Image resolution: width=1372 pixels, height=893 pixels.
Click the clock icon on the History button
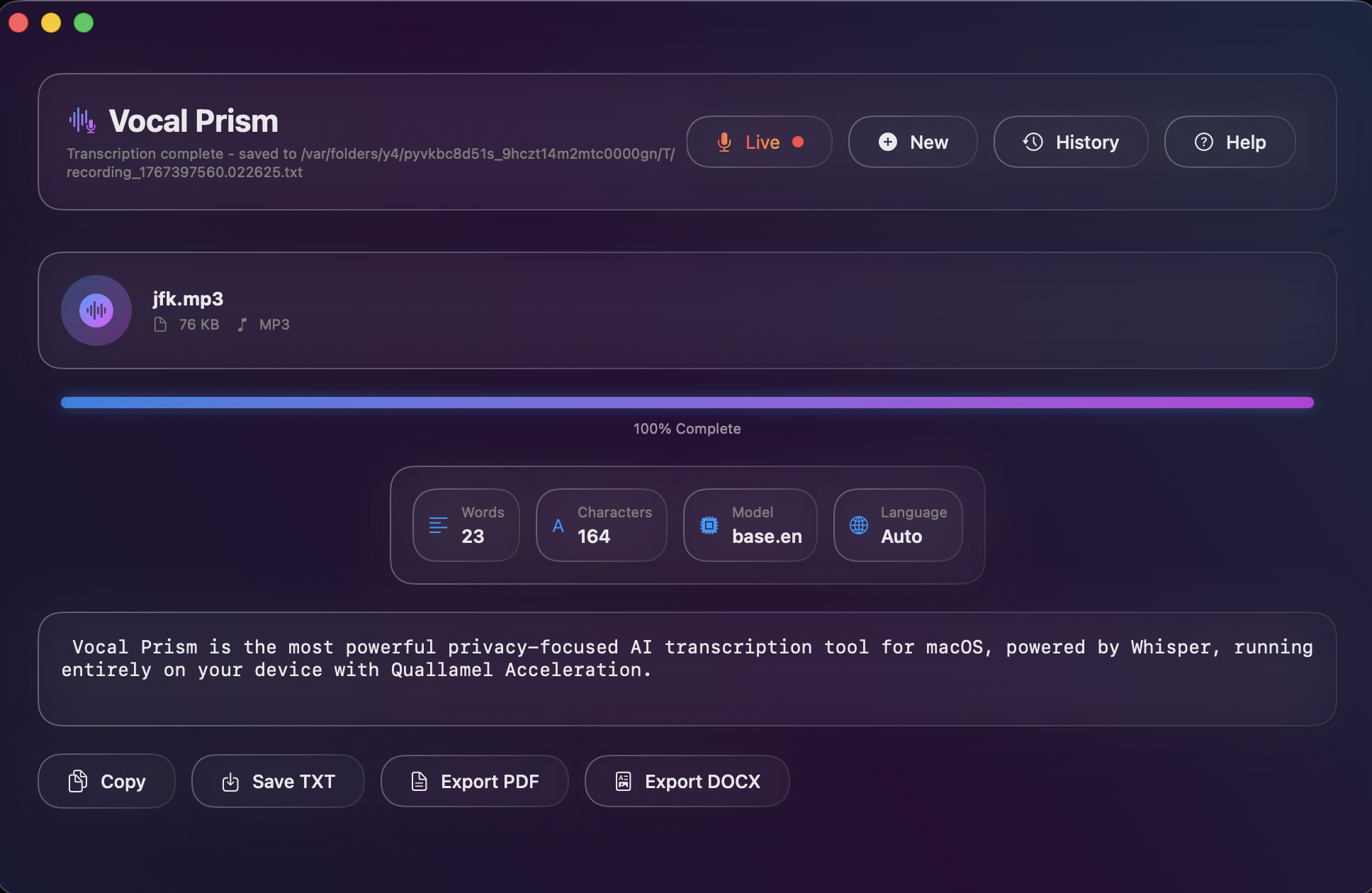click(1033, 142)
